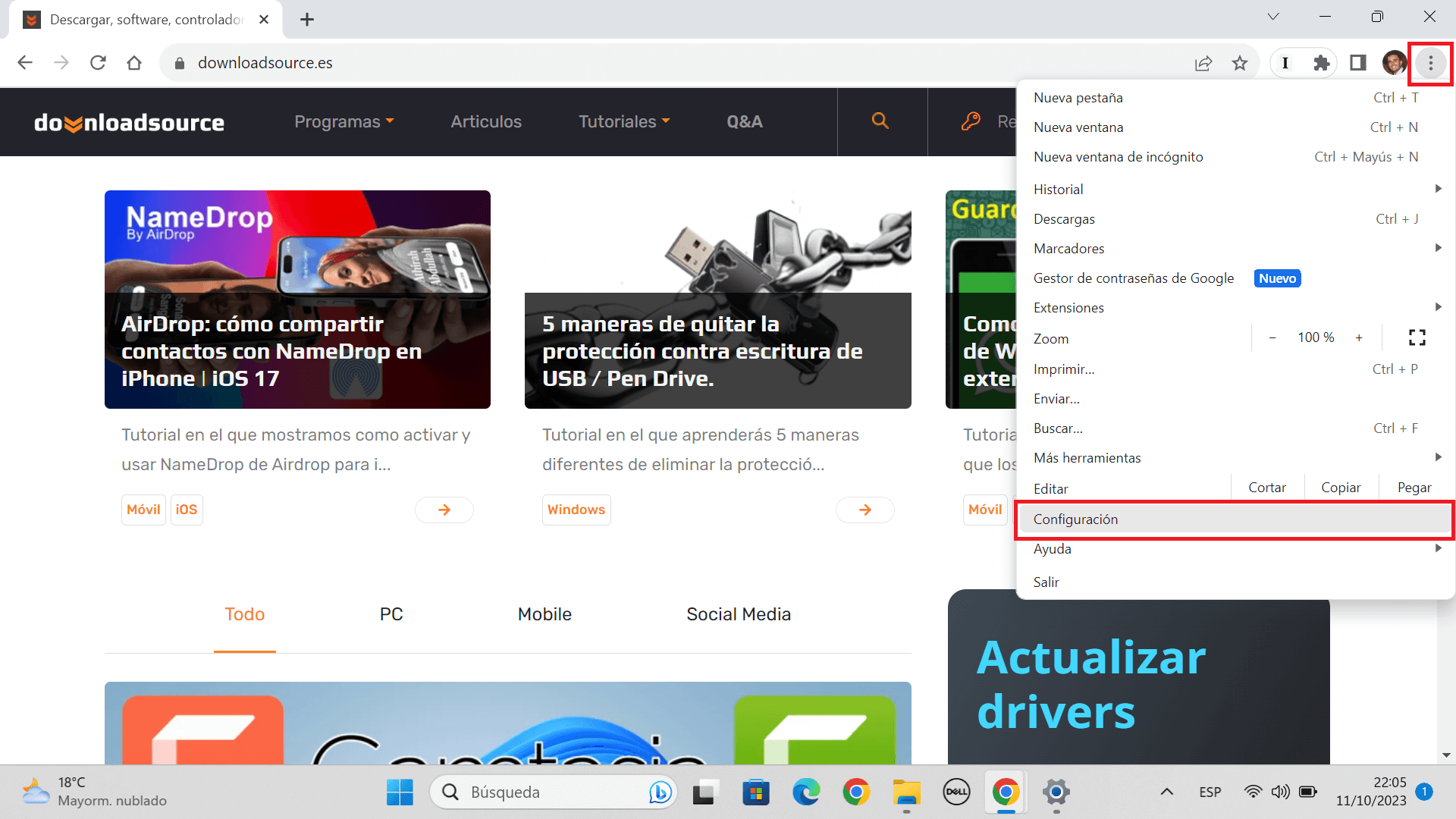Decrease zoom with the minus button
Image resolution: width=1456 pixels, height=819 pixels.
[1272, 337]
